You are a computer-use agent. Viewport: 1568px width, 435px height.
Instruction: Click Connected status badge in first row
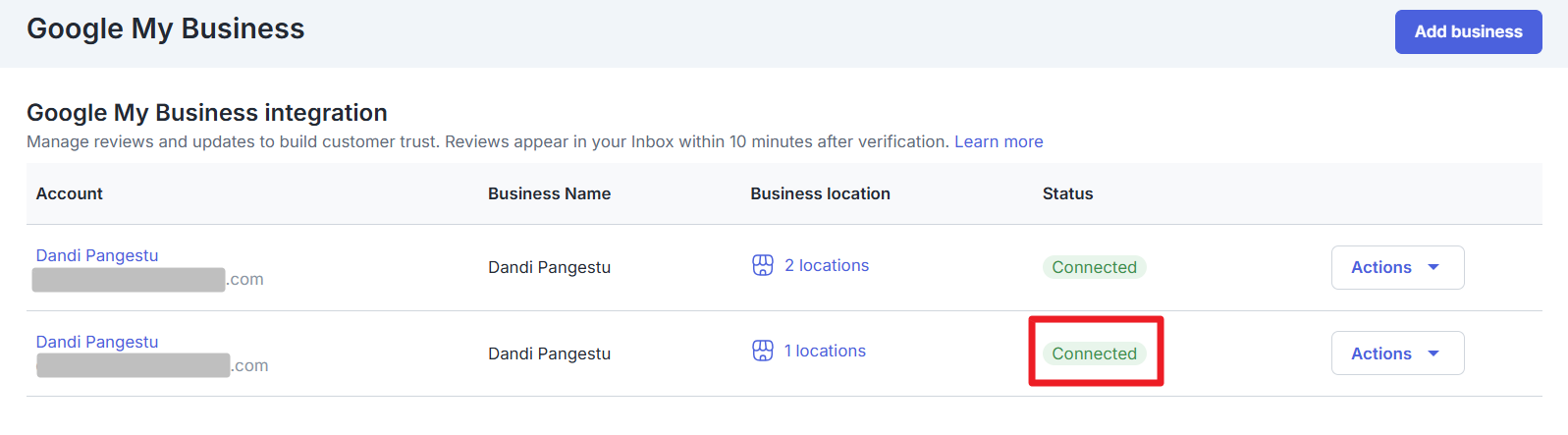1094,267
